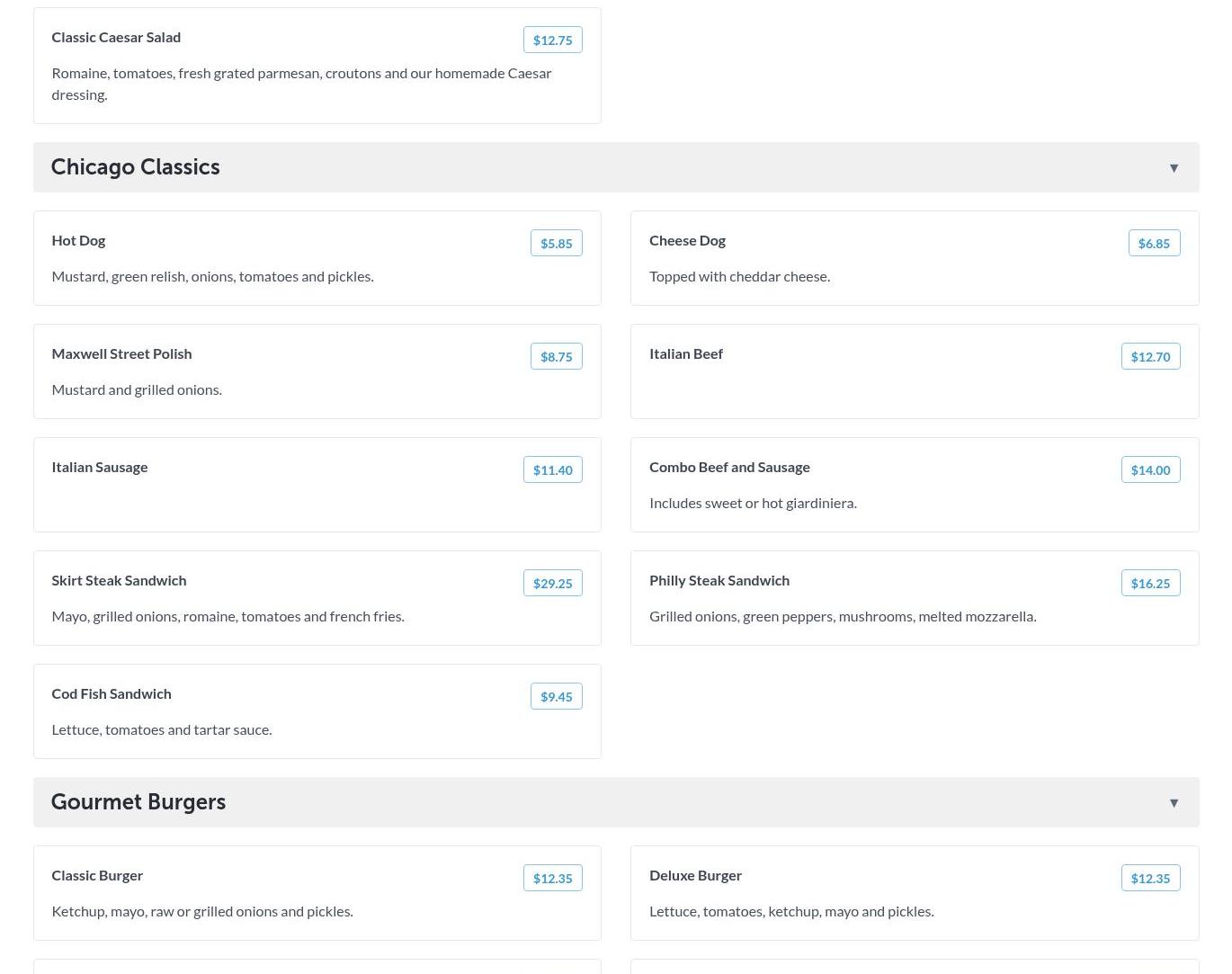Click the Chicago Classics section header
The image size is (1232, 974).
(x=136, y=167)
